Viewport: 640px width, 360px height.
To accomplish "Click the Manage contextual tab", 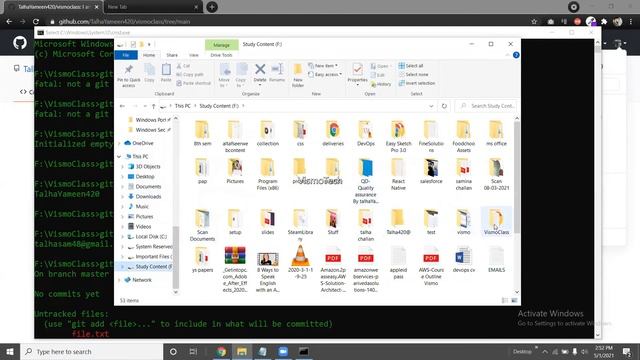I will pyautogui.click(x=221, y=45).
